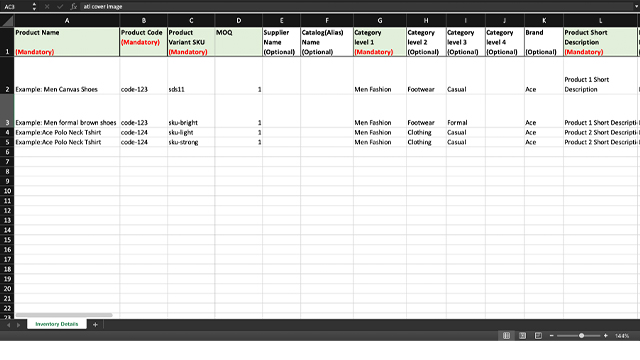Click cell 'Example: Men Canvas Shoes'
This screenshot has width=640, height=360.
(x=67, y=76)
